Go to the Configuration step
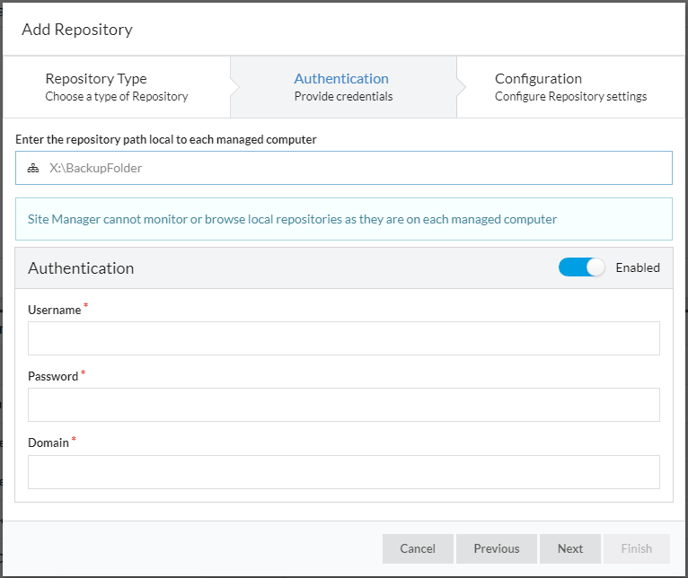688x578 pixels. coord(570,87)
